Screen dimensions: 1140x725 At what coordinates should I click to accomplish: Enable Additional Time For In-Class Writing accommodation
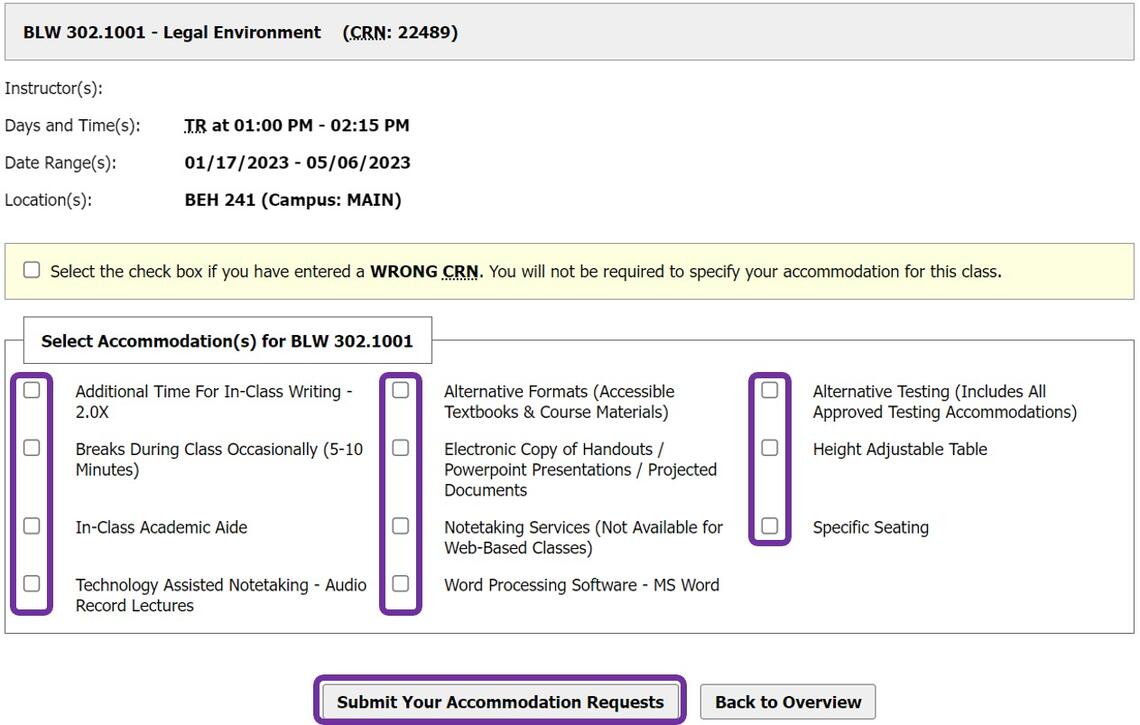pyautogui.click(x=31, y=390)
